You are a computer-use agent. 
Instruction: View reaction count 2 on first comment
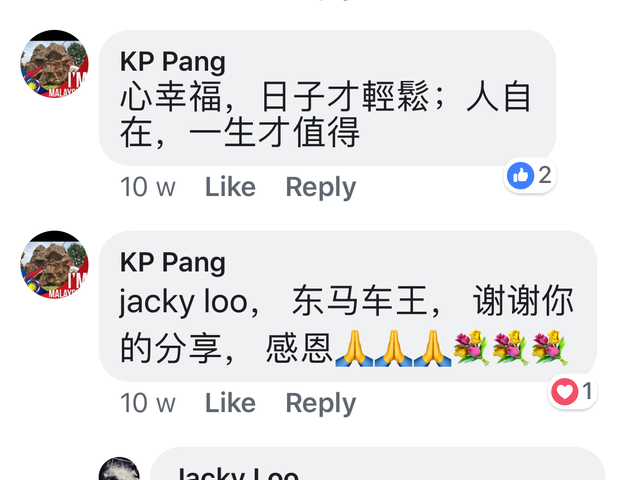pyautogui.click(x=545, y=175)
